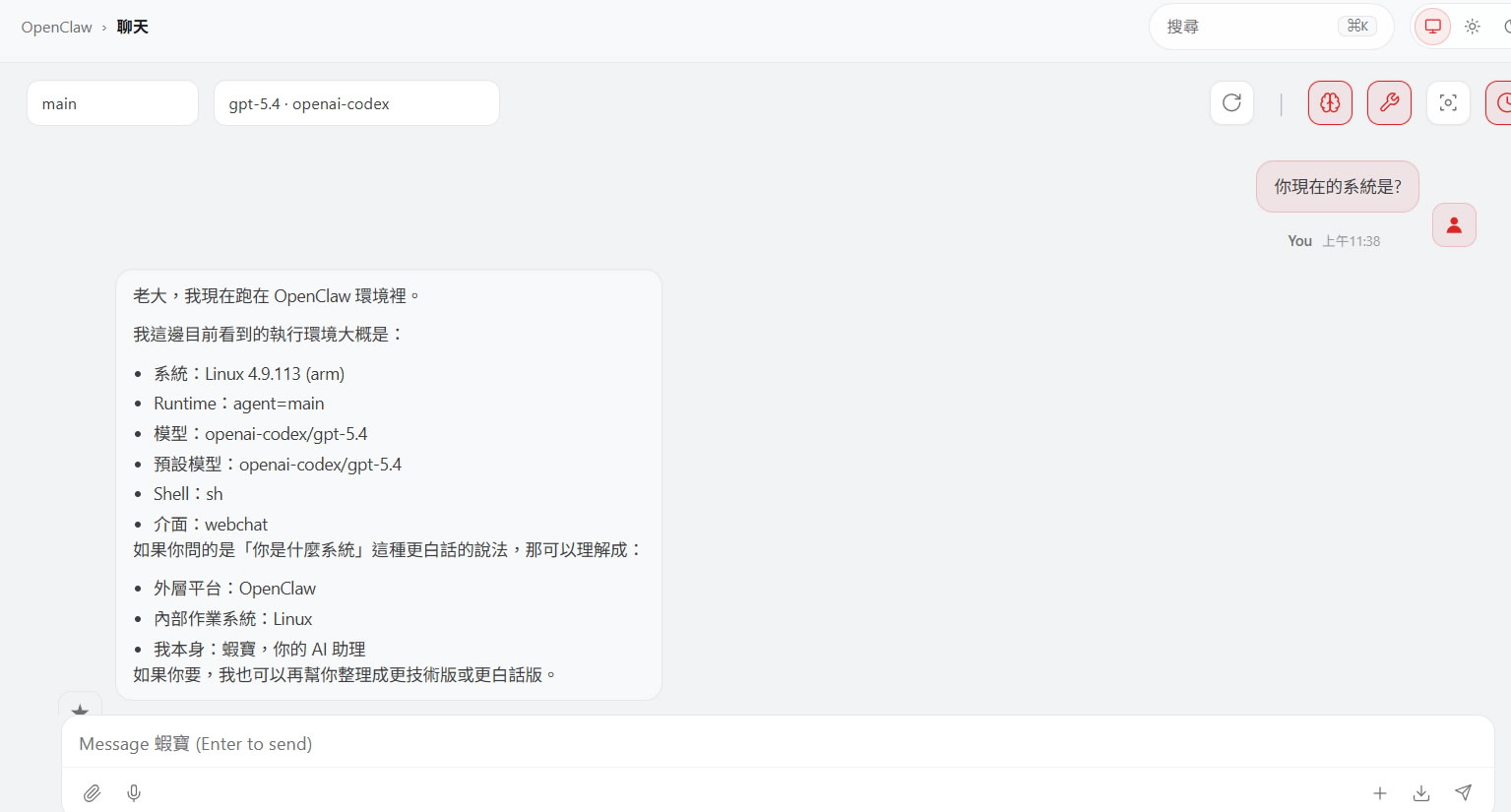Click the download export chat icon

pyautogui.click(x=1421, y=792)
